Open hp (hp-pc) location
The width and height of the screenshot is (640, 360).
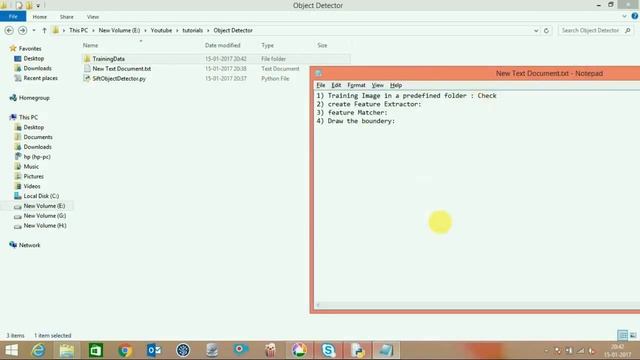coord(37,157)
